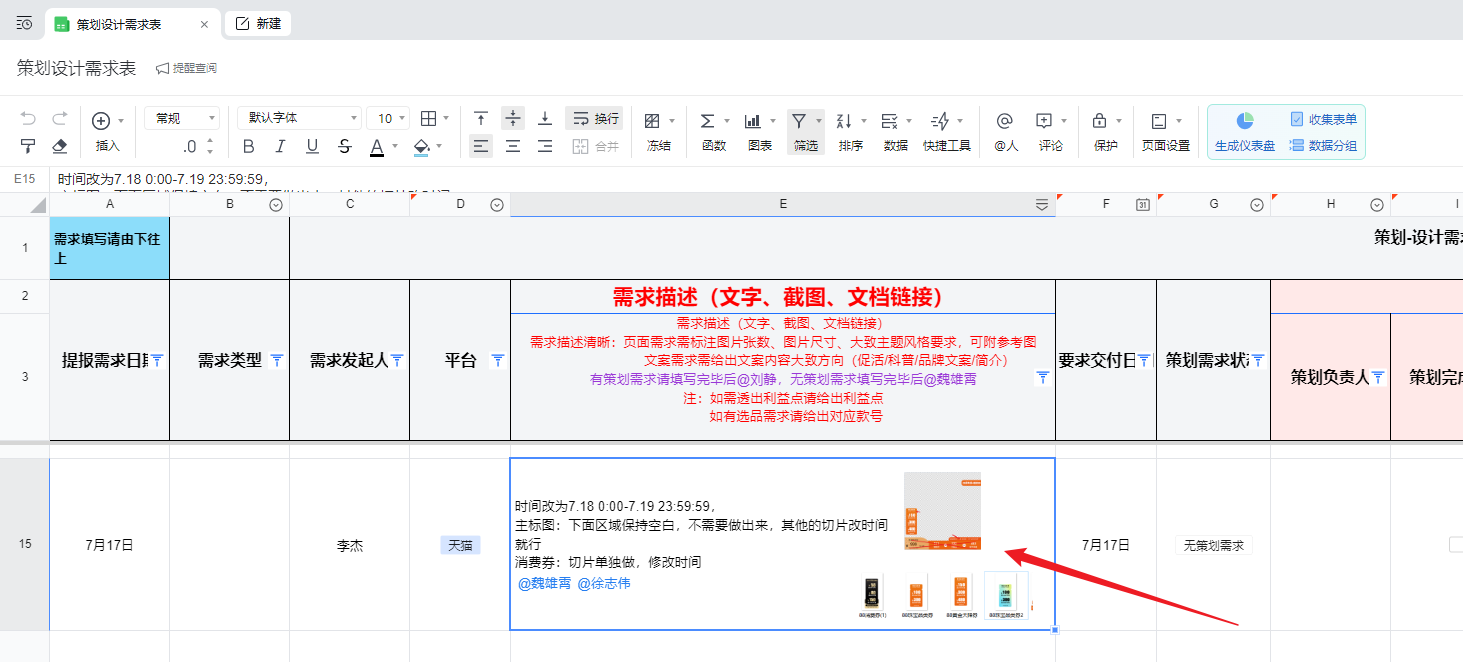Click the 收集表单 button
1463x662 pixels.
[1323, 119]
